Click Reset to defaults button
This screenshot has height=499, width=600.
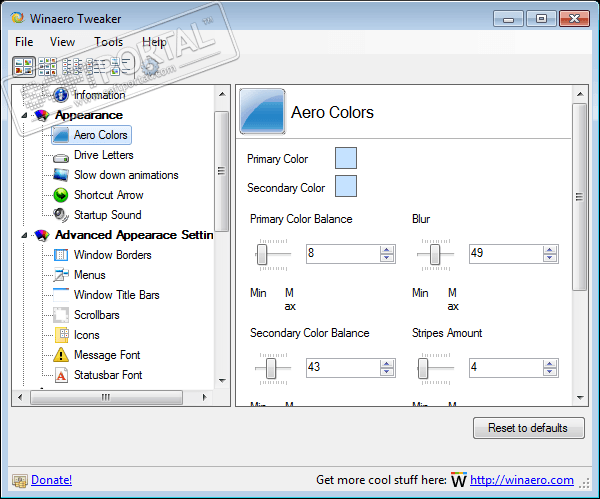pyautogui.click(x=528, y=428)
